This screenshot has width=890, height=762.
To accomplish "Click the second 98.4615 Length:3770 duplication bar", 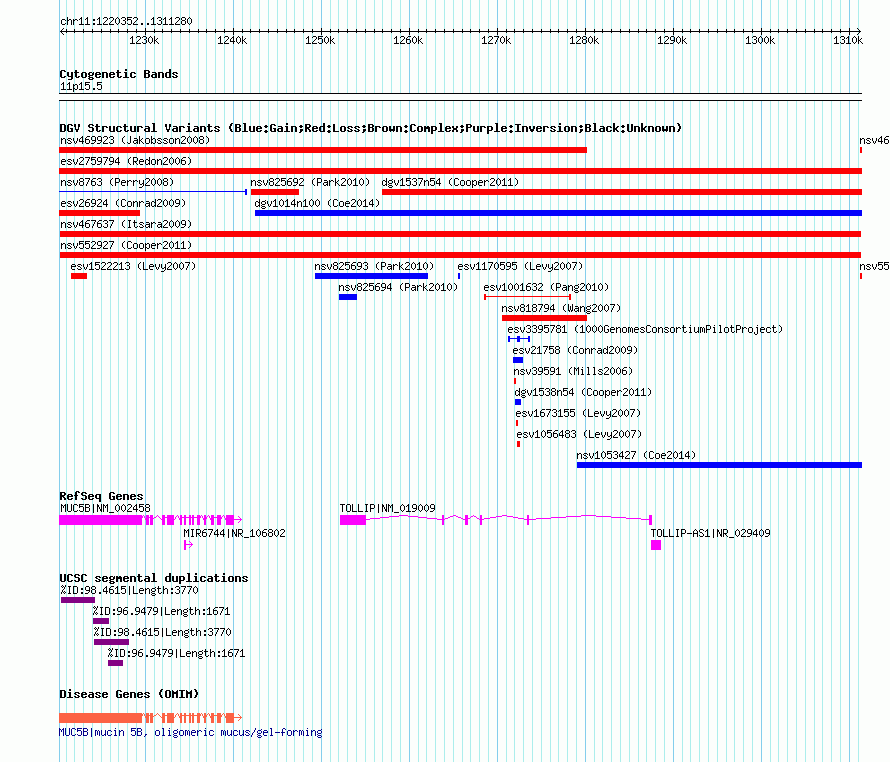I will 111,642.
